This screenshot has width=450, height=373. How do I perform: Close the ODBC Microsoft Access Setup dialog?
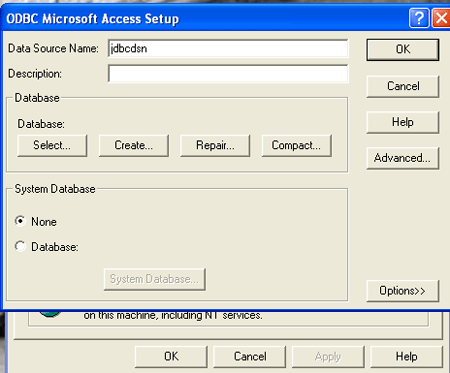(441, 18)
